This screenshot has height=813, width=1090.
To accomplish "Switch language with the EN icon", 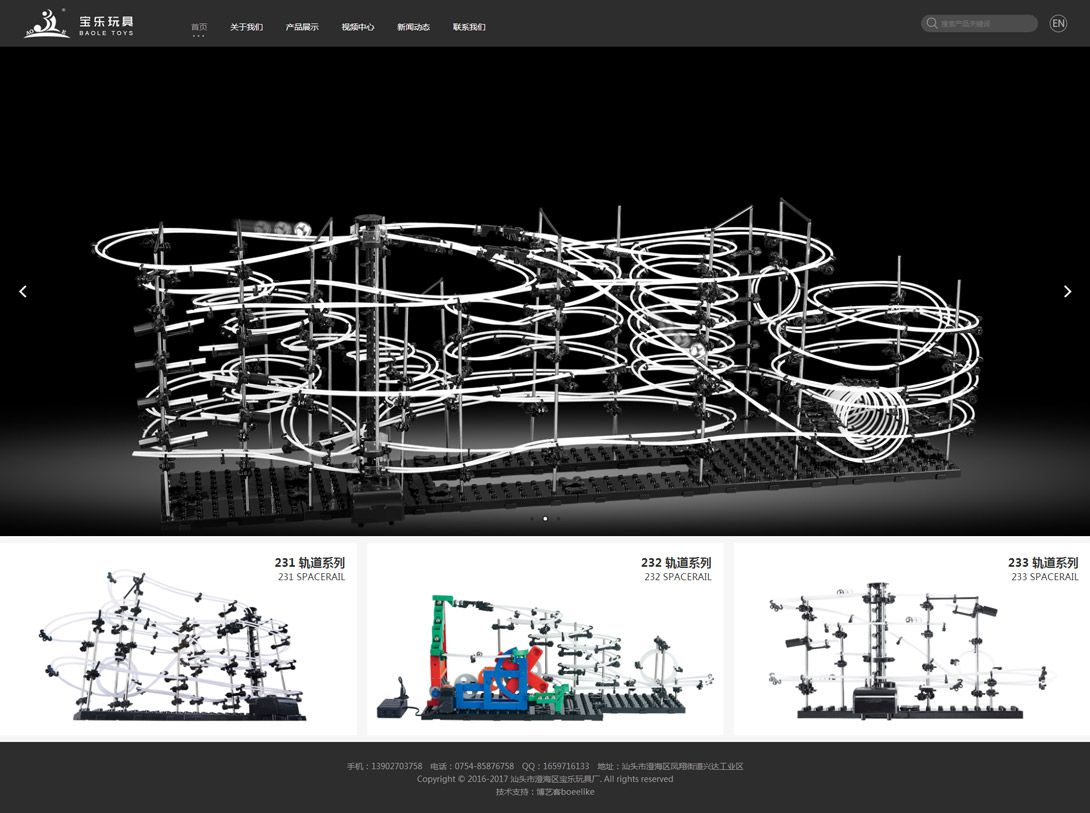I will [x=1058, y=23].
